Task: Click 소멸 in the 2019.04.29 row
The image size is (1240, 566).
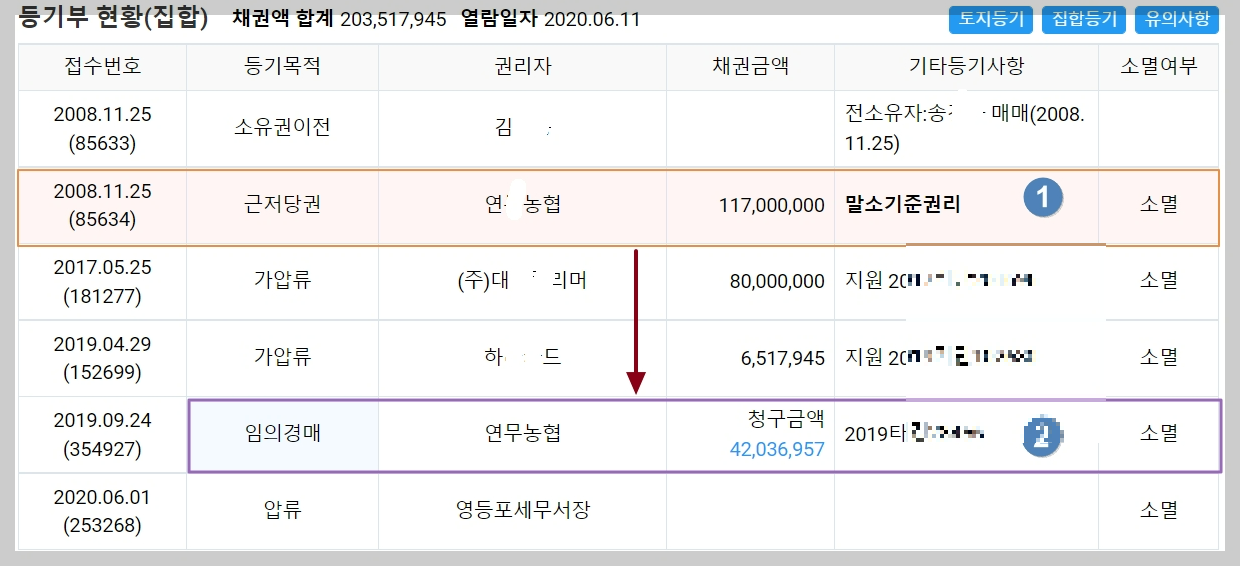Action: coord(1158,357)
